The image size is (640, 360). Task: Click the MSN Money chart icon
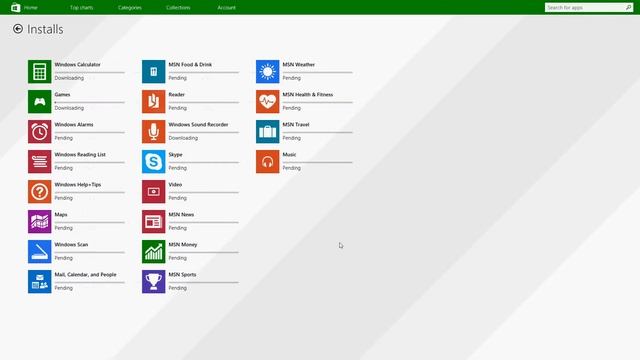[x=153, y=251]
